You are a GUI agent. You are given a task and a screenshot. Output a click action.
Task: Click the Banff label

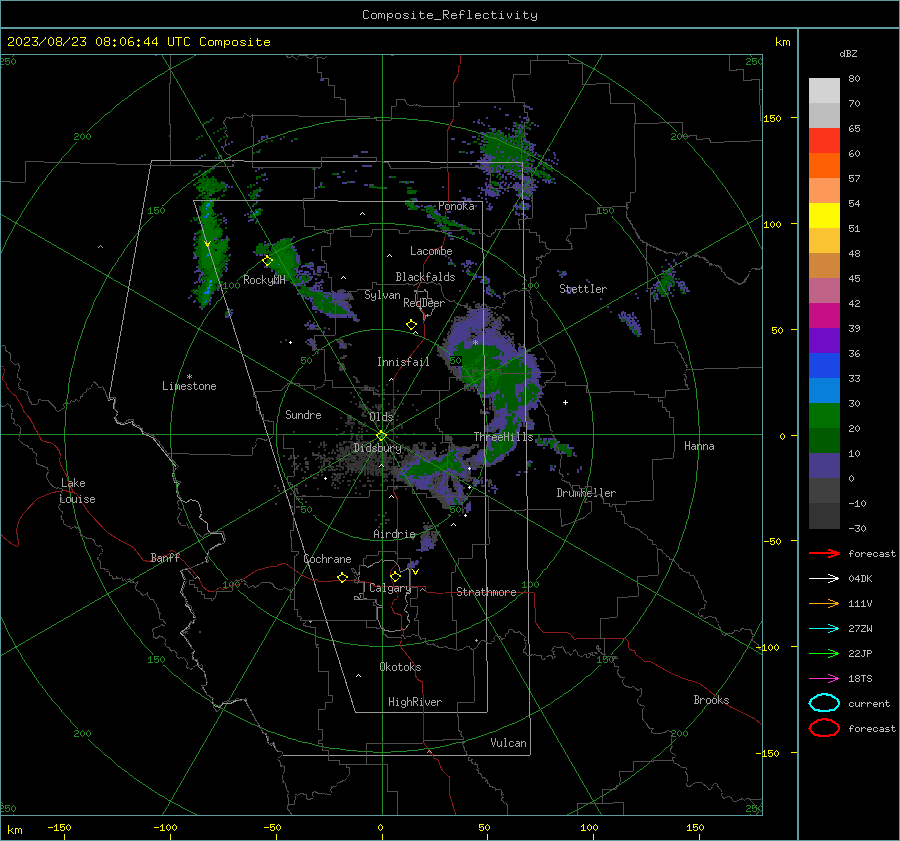pos(165,557)
